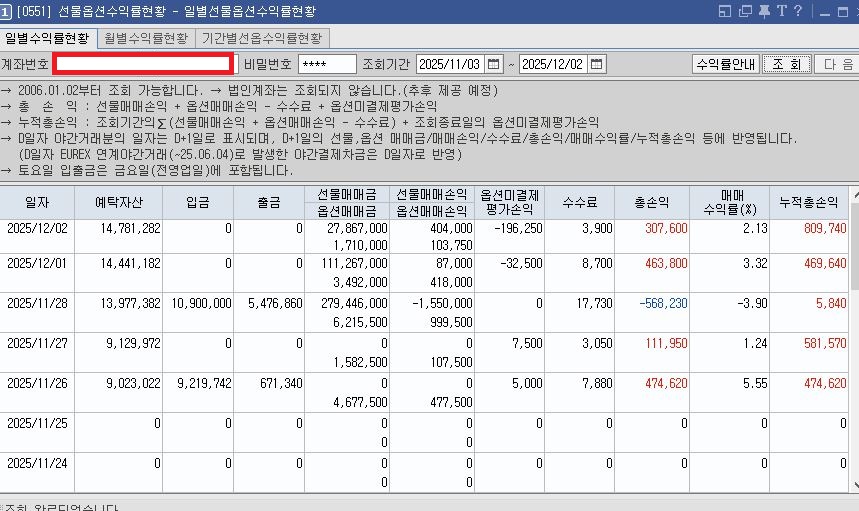The width and height of the screenshot is (859, 511).
Task: Click futures trade amount 279,446,000
Action: (354, 303)
